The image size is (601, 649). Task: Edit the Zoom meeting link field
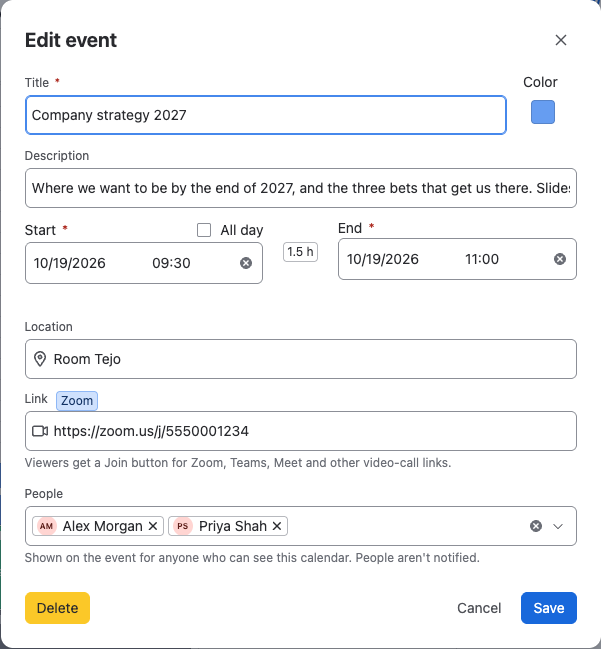300,431
